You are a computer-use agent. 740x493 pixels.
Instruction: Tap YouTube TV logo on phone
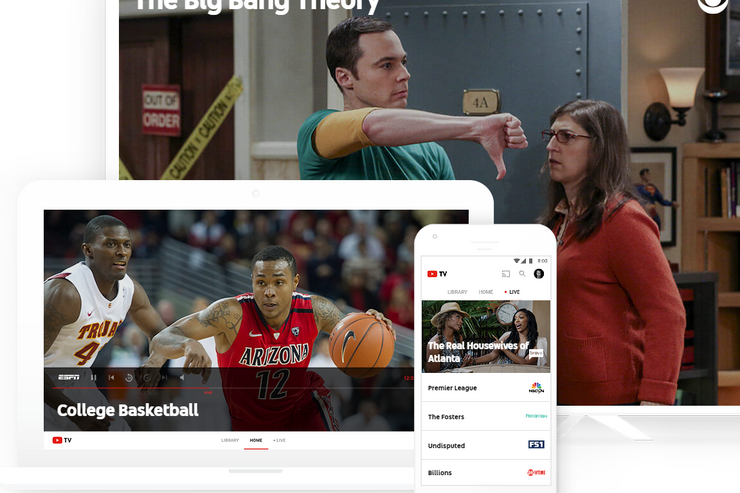pos(437,274)
